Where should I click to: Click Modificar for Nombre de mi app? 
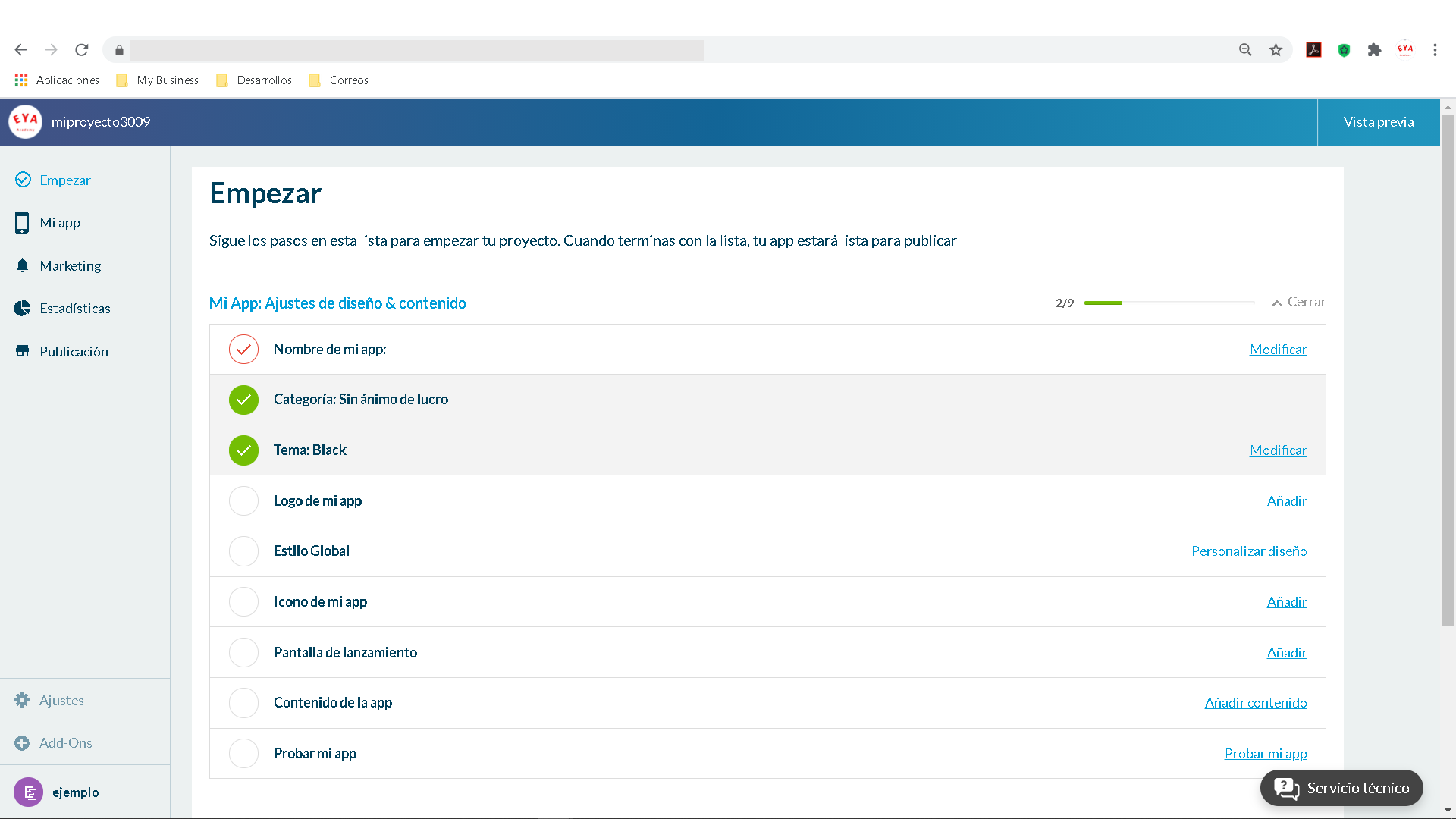point(1279,349)
